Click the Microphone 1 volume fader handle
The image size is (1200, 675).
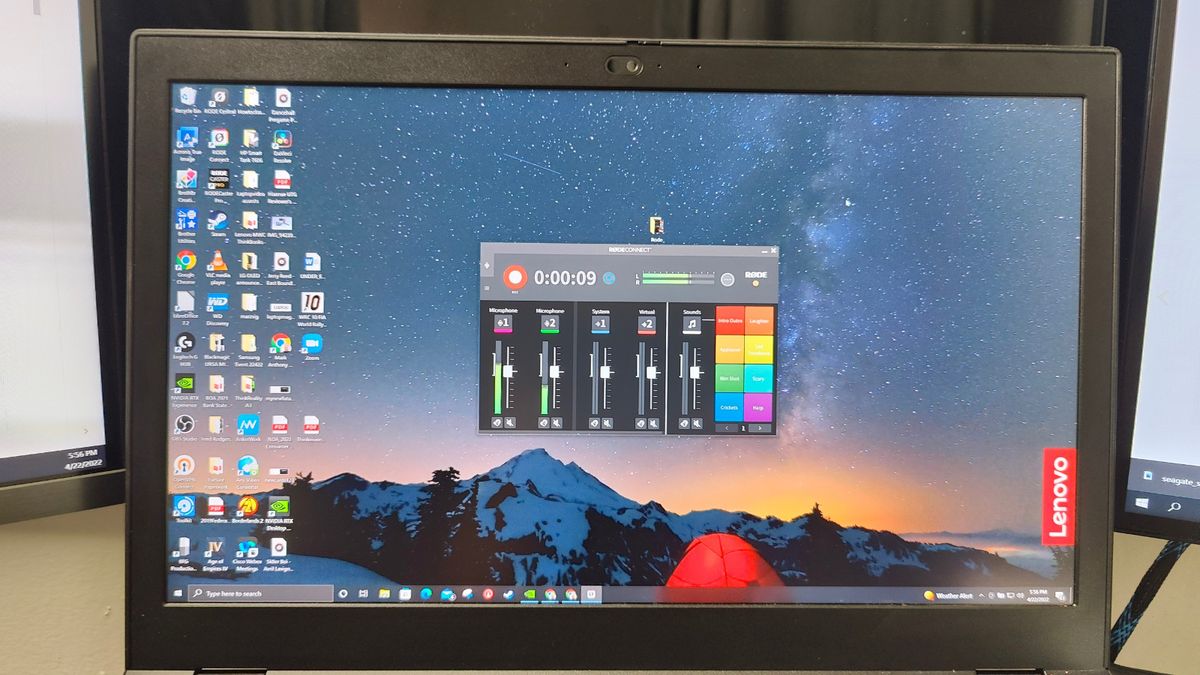point(508,371)
